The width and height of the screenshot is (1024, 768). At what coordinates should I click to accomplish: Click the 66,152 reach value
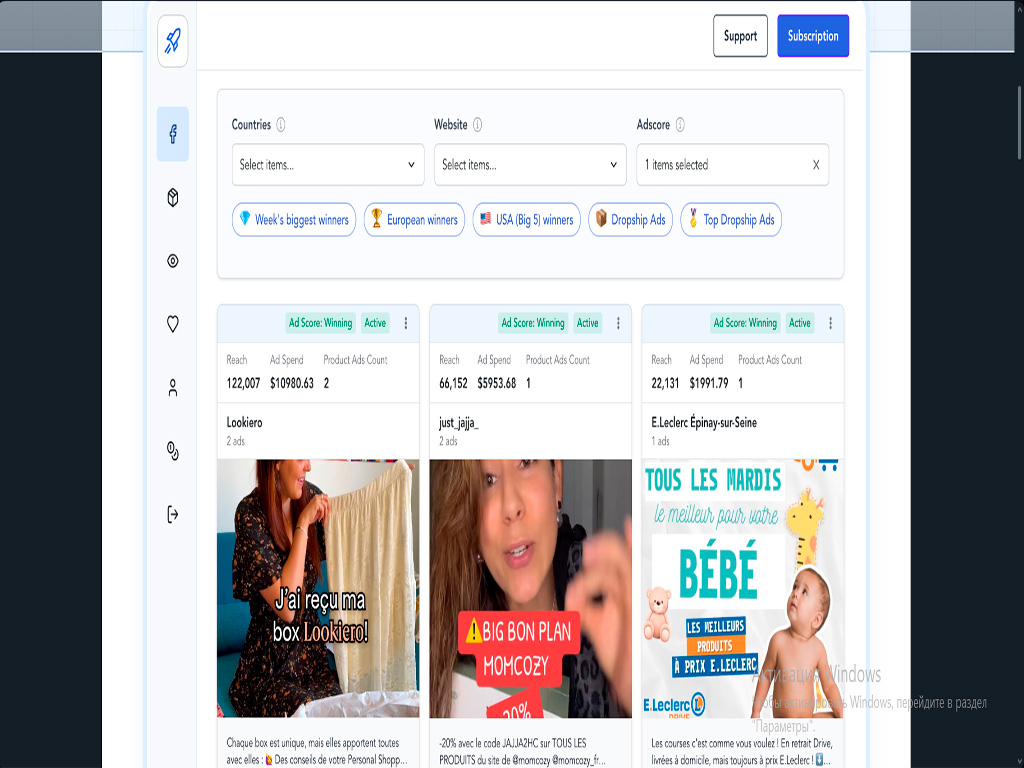point(453,383)
